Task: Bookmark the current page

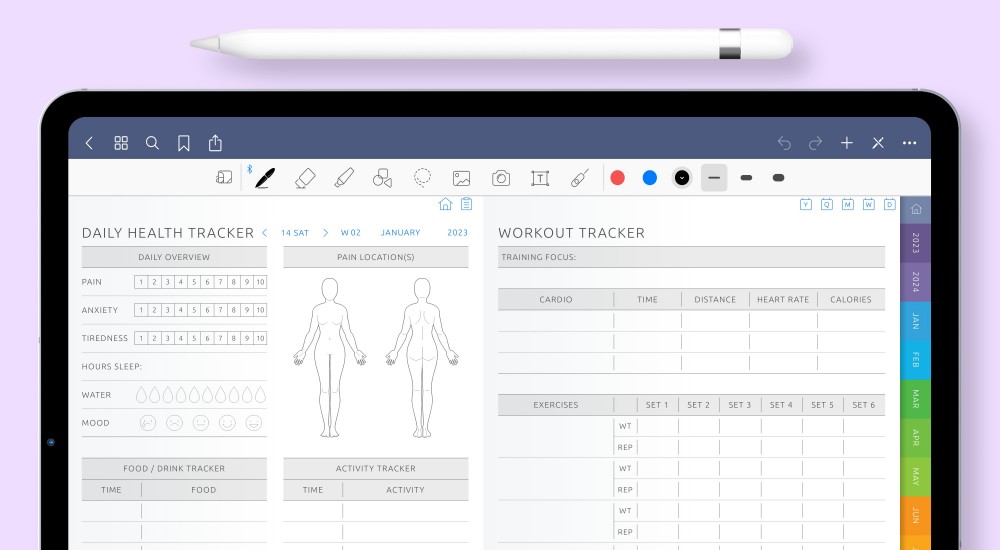Action: point(184,144)
